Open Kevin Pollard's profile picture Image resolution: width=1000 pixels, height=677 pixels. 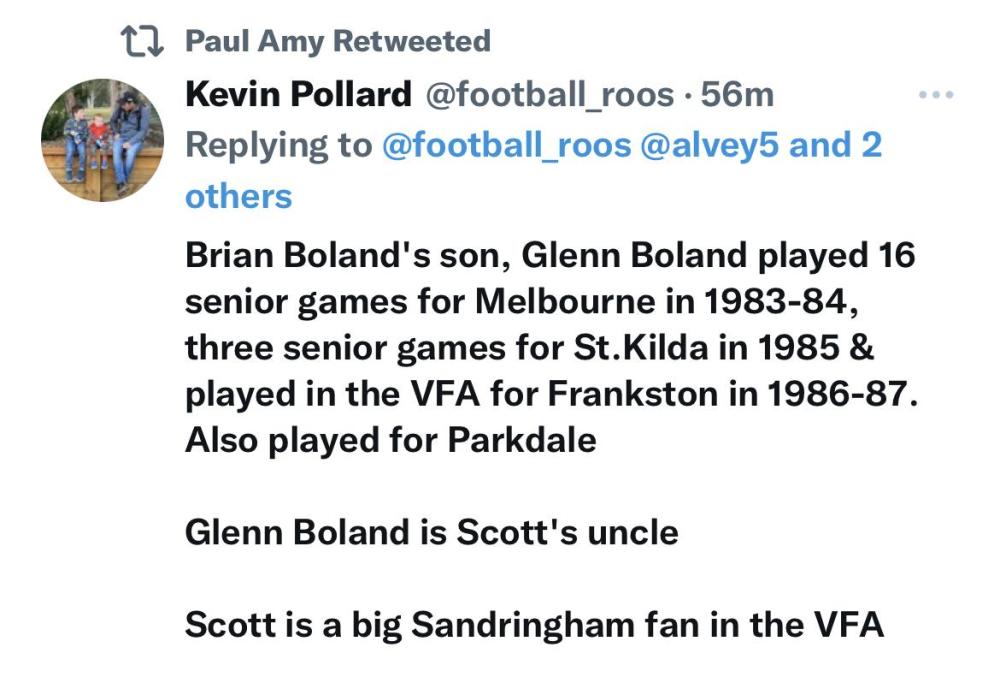pyautogui.click(x=102, y=140)
